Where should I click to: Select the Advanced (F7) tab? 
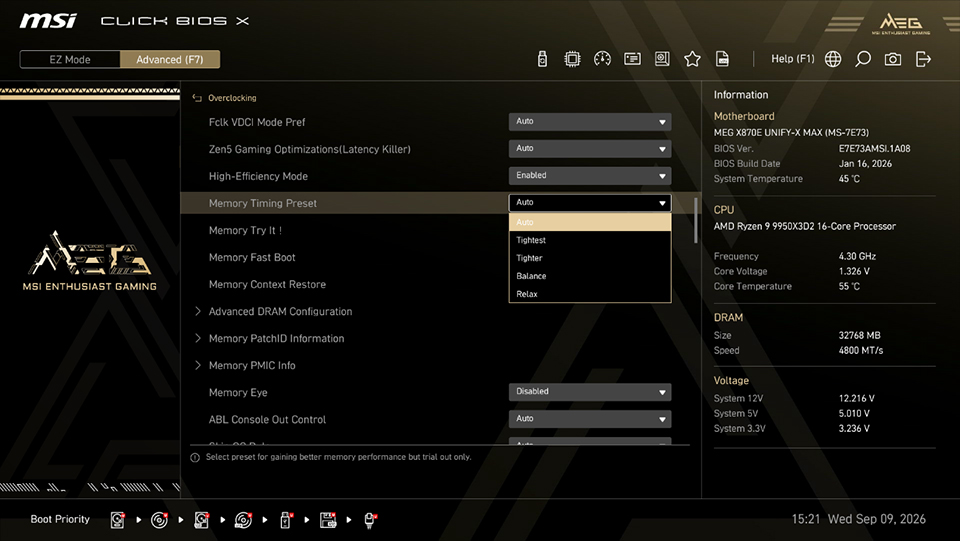[170, 59]
